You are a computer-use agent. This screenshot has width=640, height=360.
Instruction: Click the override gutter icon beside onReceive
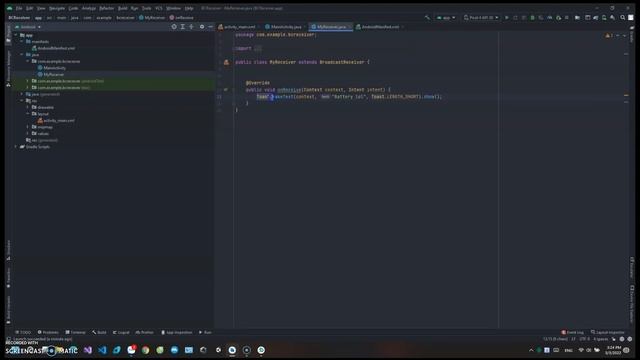point(225,89)
